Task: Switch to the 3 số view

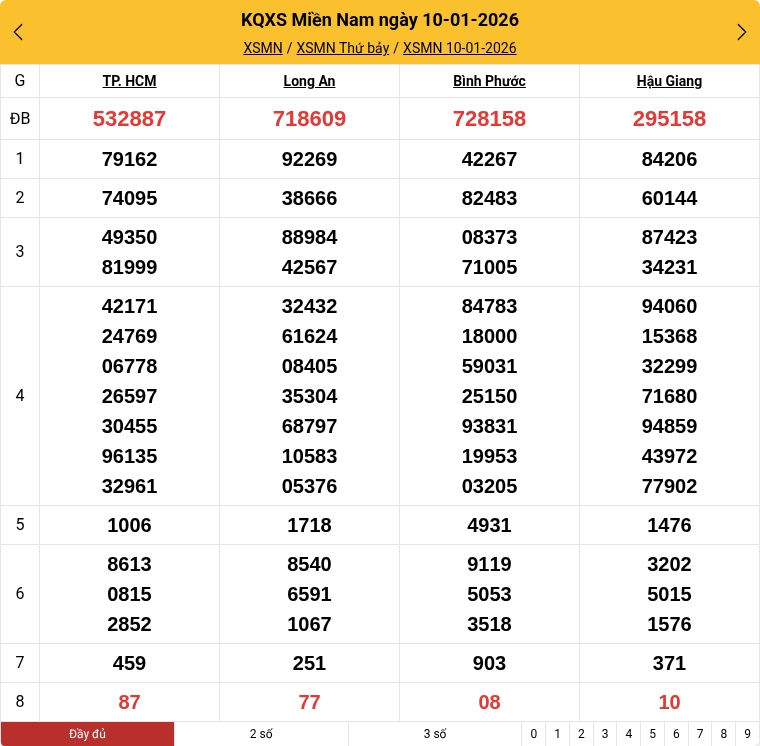Action: tap(435, 734)
